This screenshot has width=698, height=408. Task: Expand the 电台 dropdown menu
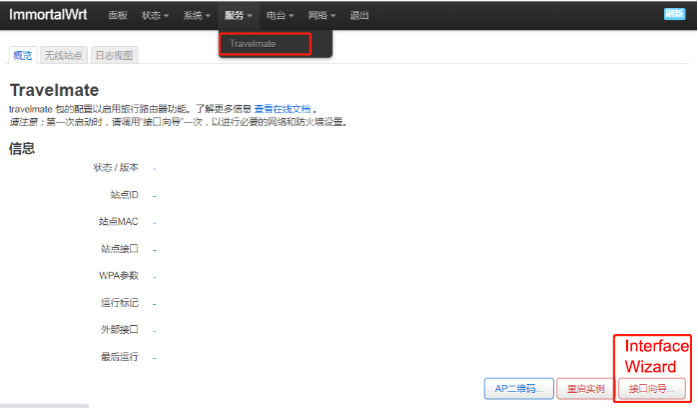[280, 16]
